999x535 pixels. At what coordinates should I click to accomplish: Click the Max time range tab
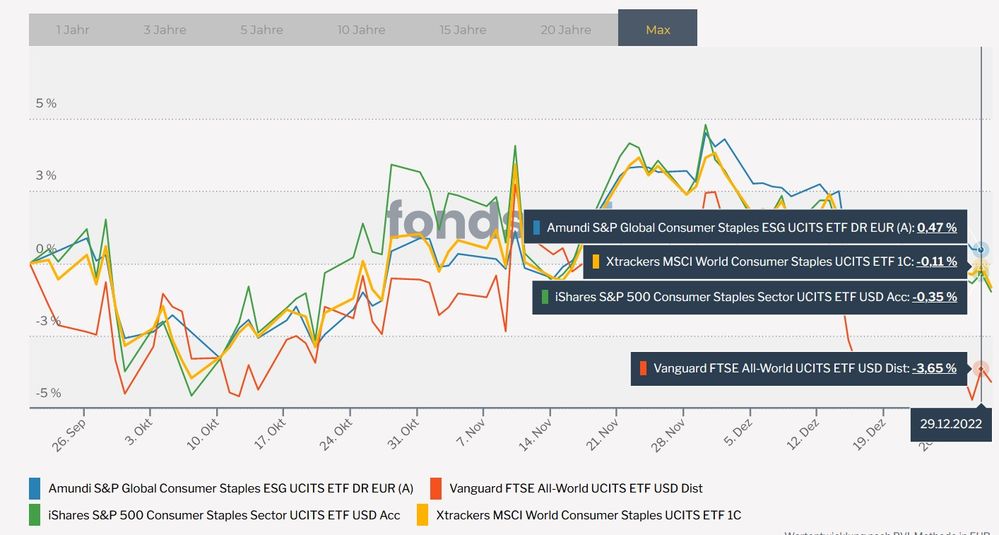point(658,30)
